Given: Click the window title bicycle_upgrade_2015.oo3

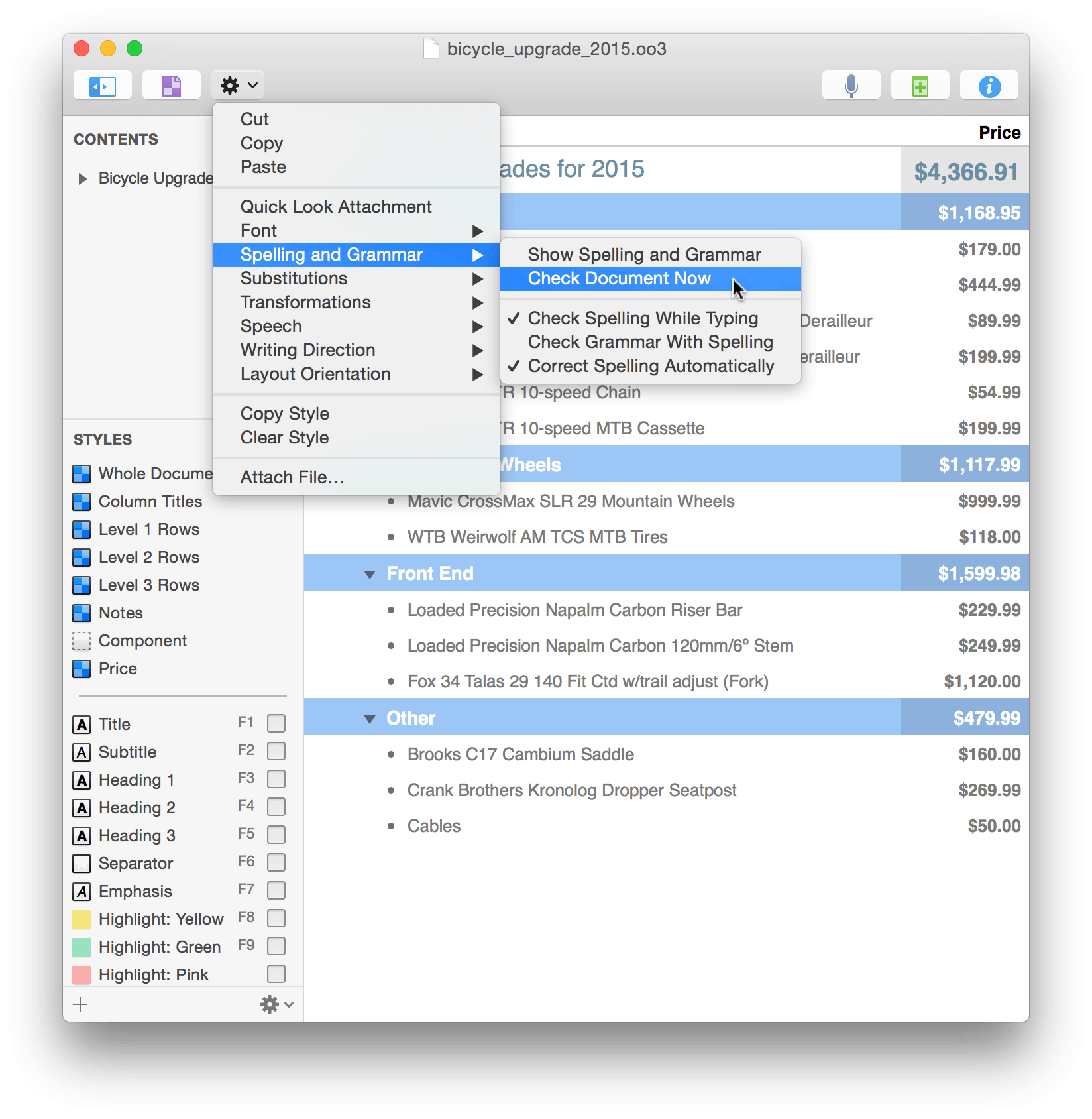Looking at the screenshot, I should 557,49.
